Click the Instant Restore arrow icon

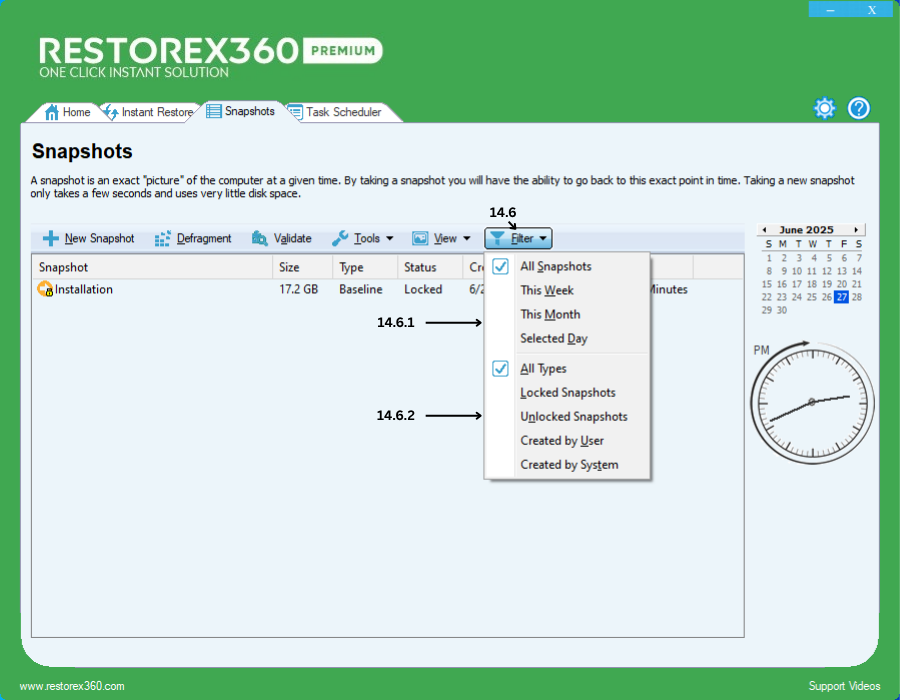click(x=110, y=112)
